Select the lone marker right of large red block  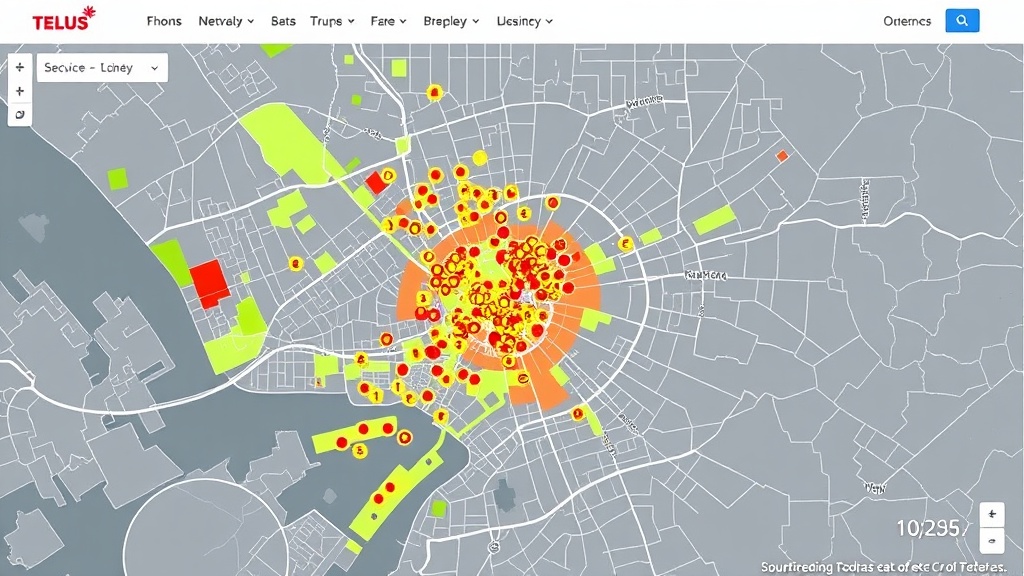tap(295, 264)
